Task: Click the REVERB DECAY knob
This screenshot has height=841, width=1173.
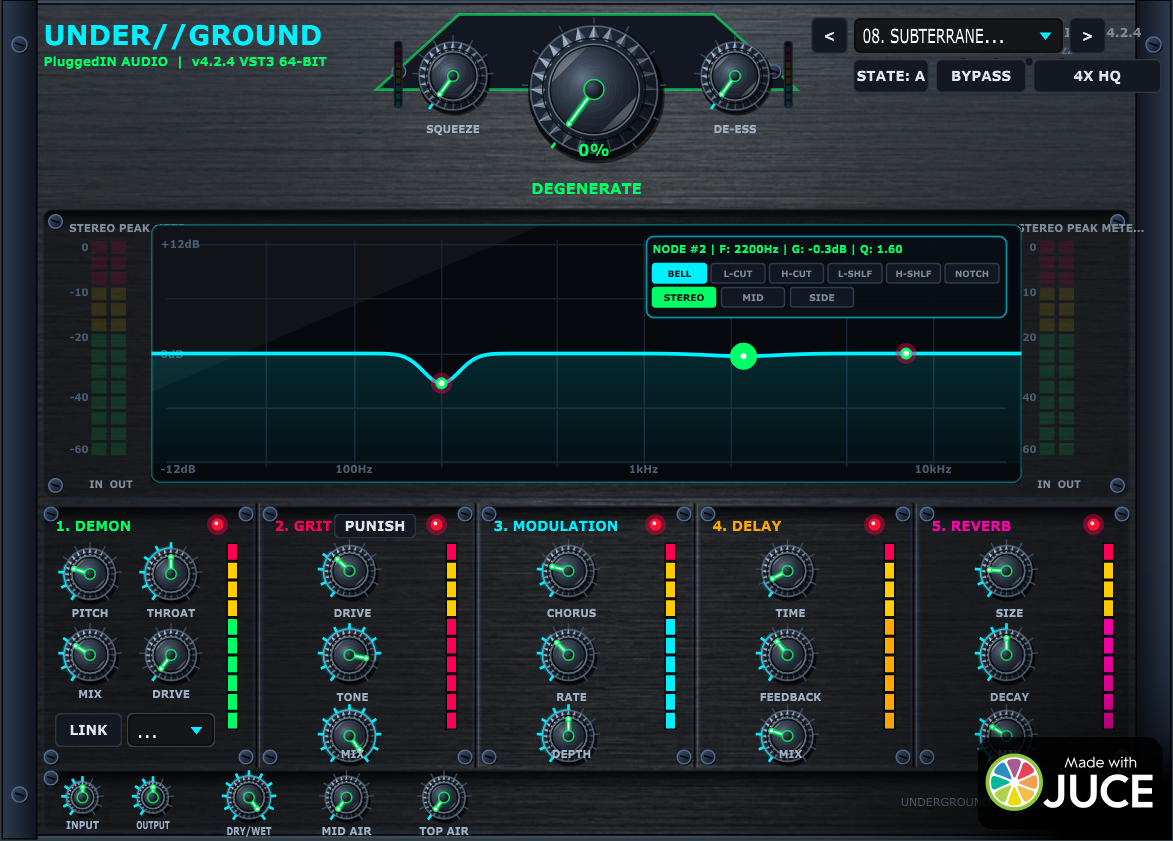Action: (1006, 655)
